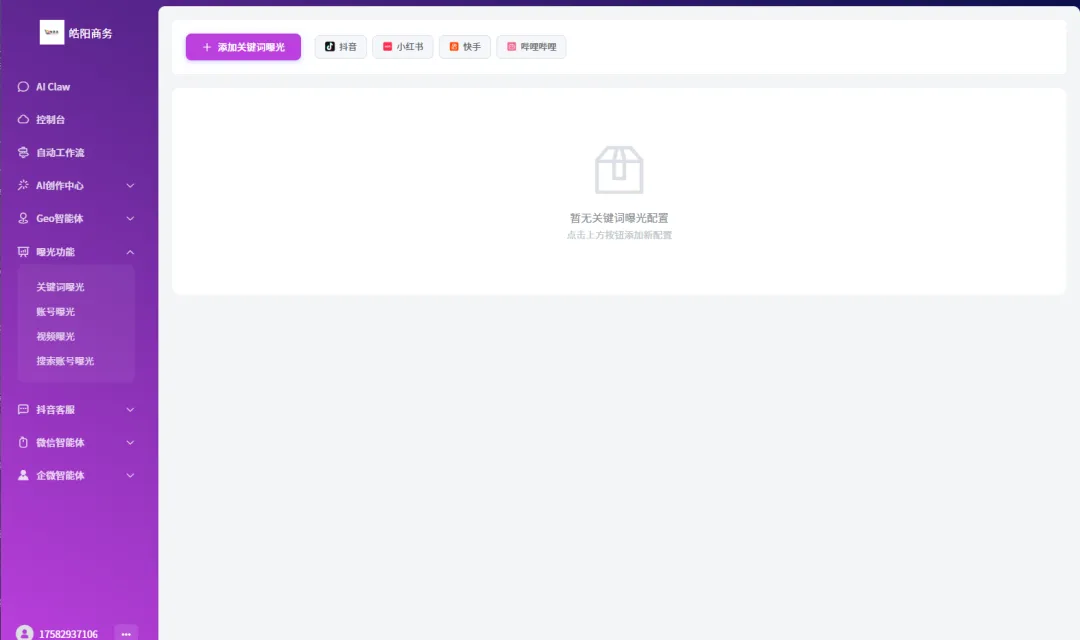Select the AI创作中心 creation center icon
This screenshot has width=1080, height=640.
tap(22, 185)
